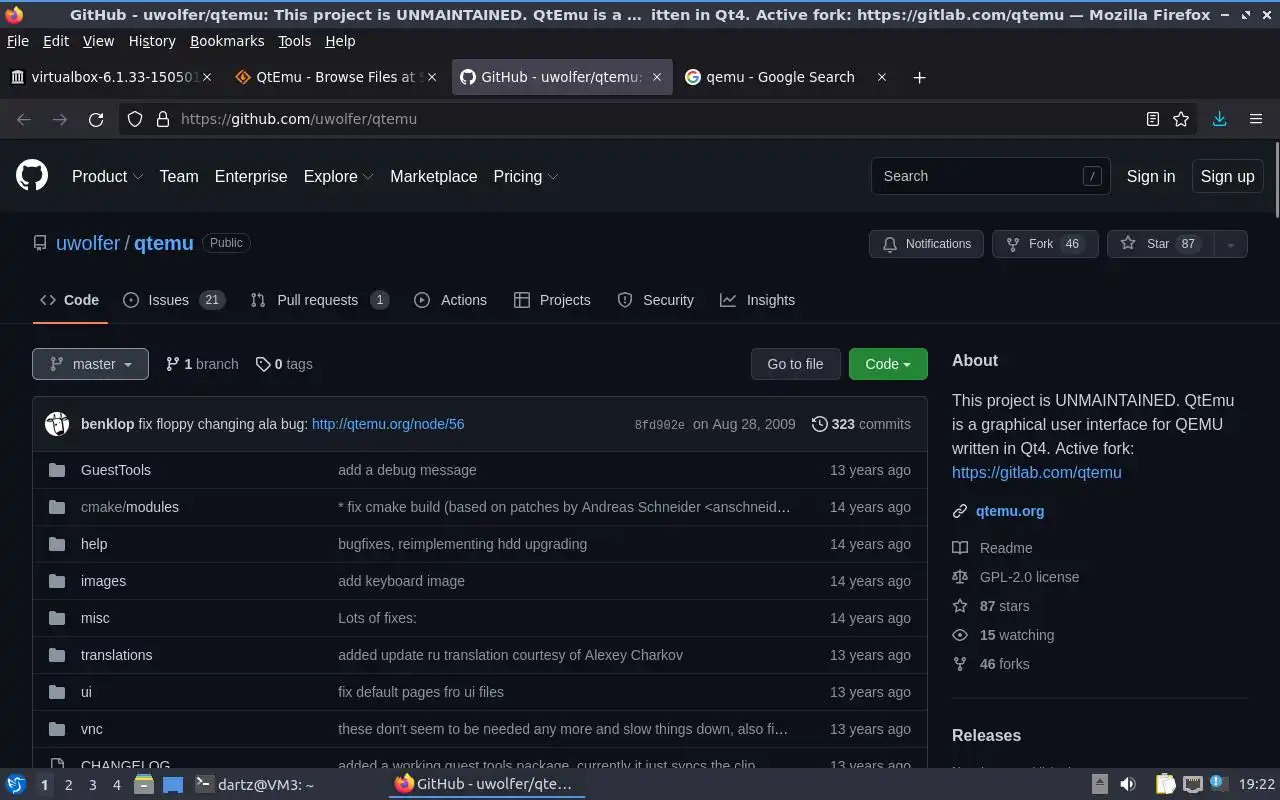The width and height of the screenshot is (1280, 800).
Task: Close the qemu Google Search tab
Action: 881,77
